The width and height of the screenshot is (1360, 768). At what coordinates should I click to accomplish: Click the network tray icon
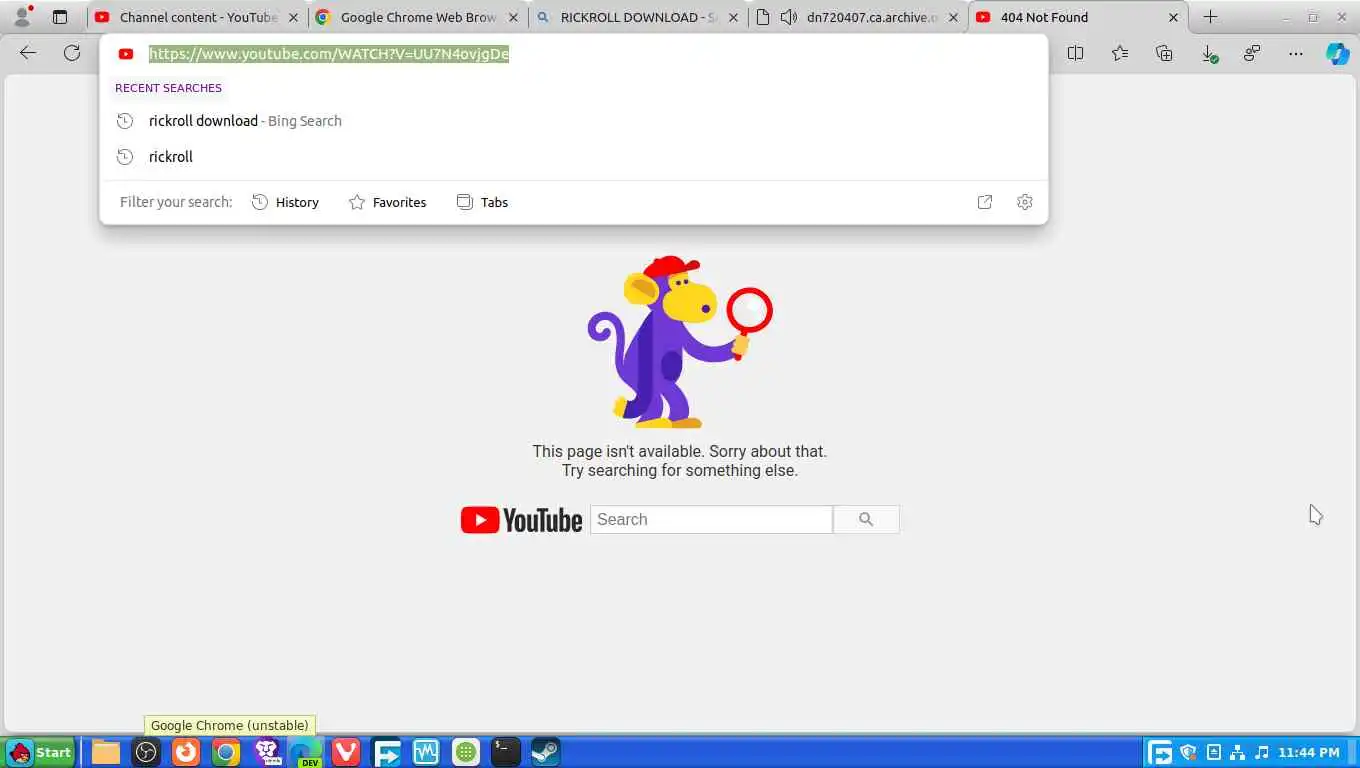click(x=1237, y=752)
